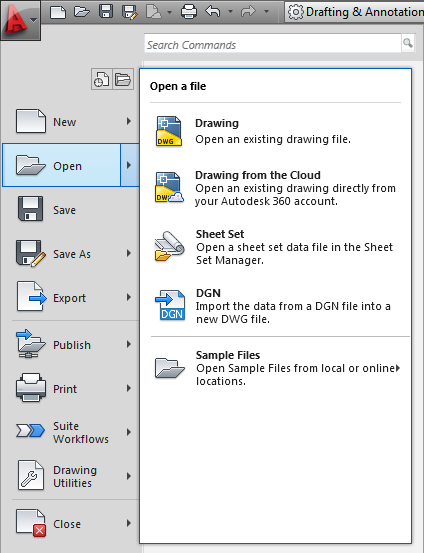Click the AutoCAD application menu logo
424x553 pixels.
[20, 20]
